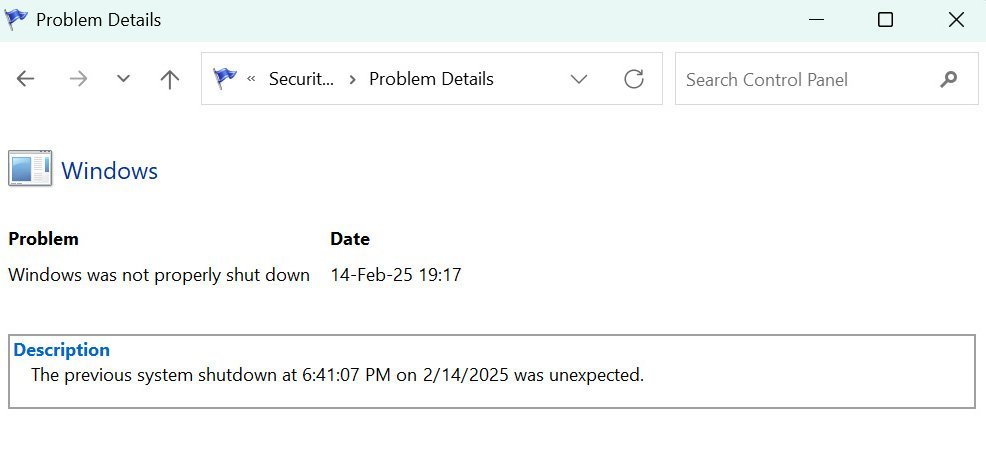Minimize the Problem Details window

(816, 20)
